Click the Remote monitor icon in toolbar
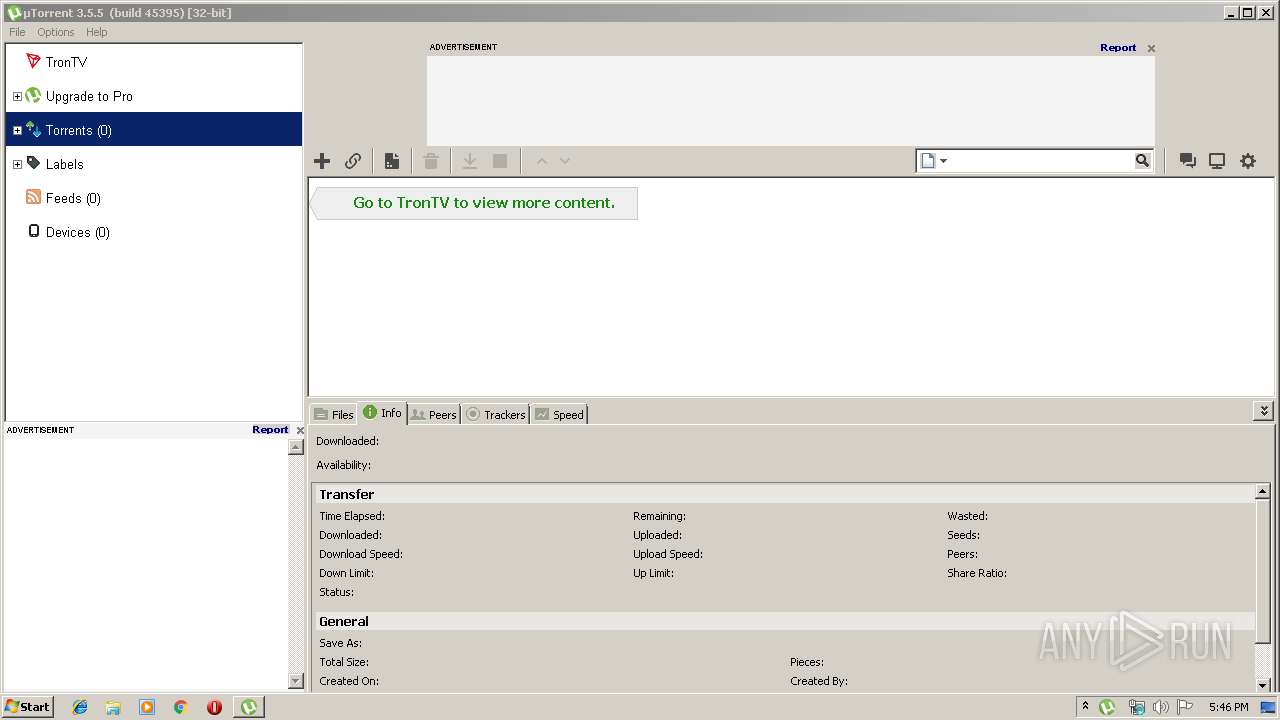Viewport: 1280px width, 720px height. tap(1217, 161)
